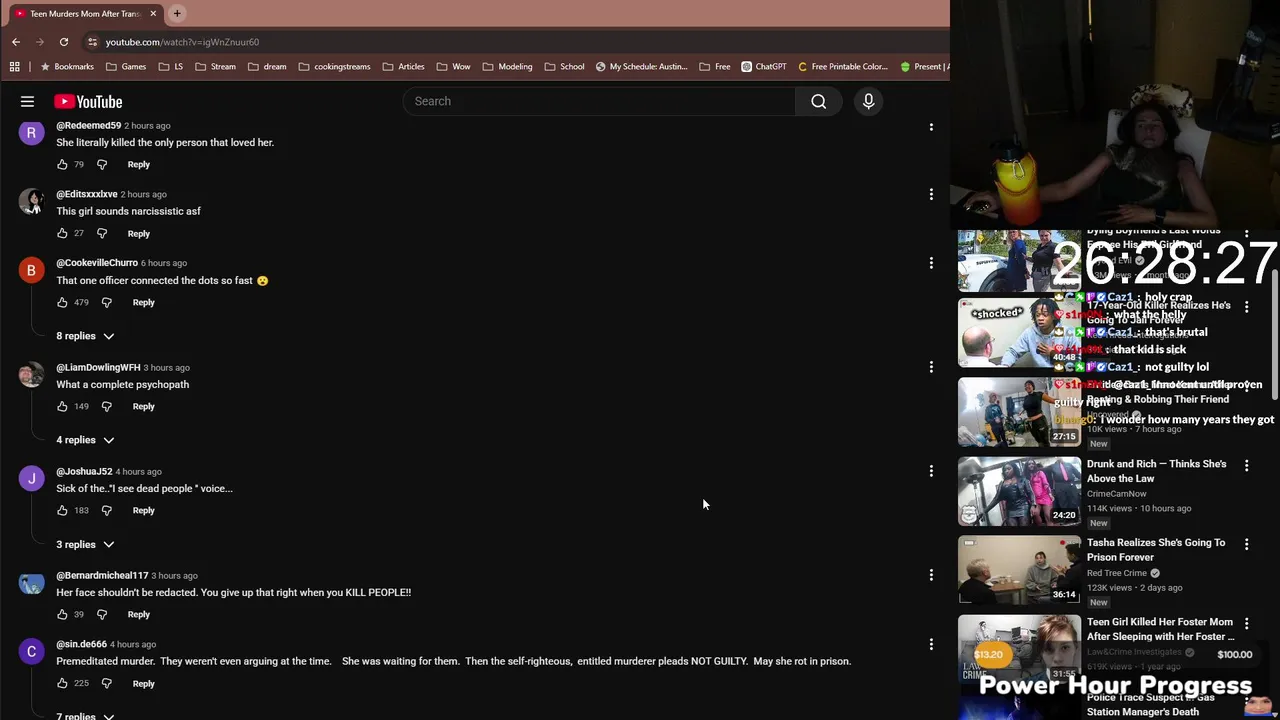Open options menu for @Redeemed59 comment

tap(931, 127)
